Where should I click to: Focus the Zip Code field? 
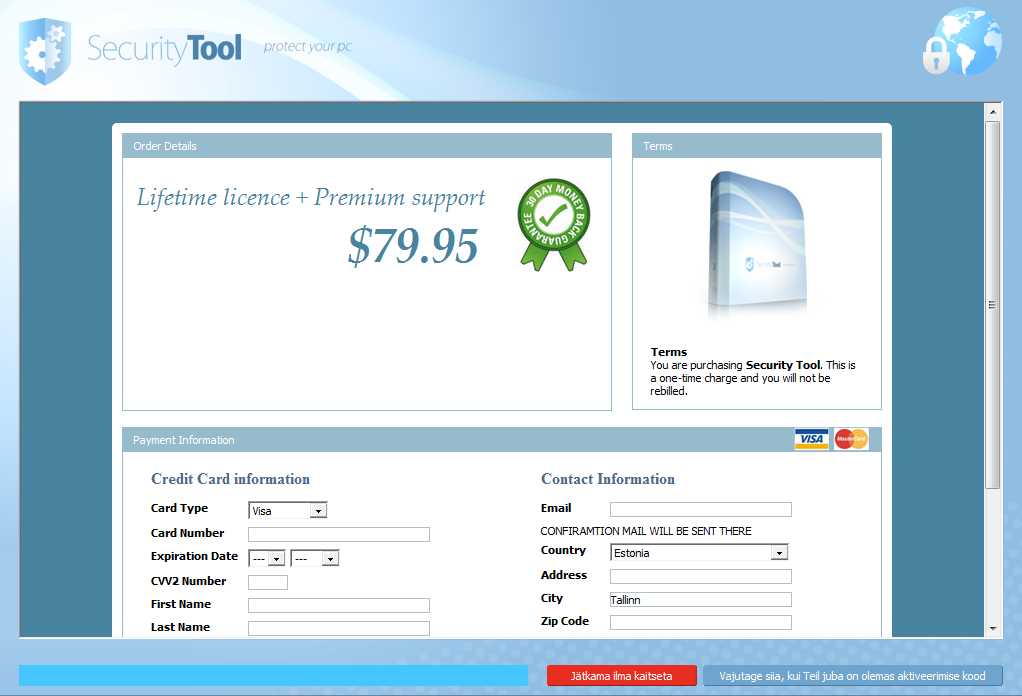701,622
